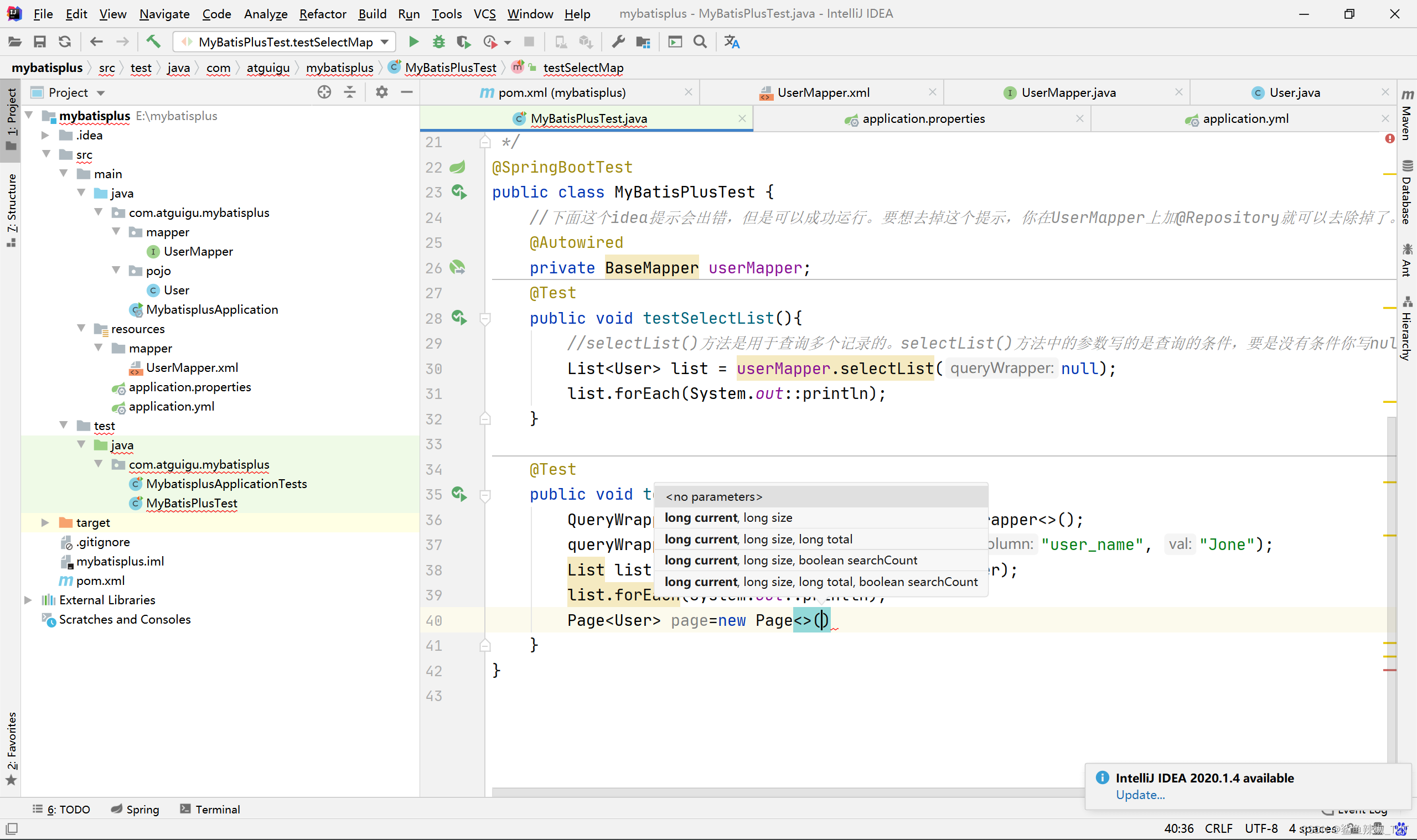The width and height of the screenshot is (1417, 840).
Task: Click the UTF-8 encoding status
Action: tap(1261, 828)
